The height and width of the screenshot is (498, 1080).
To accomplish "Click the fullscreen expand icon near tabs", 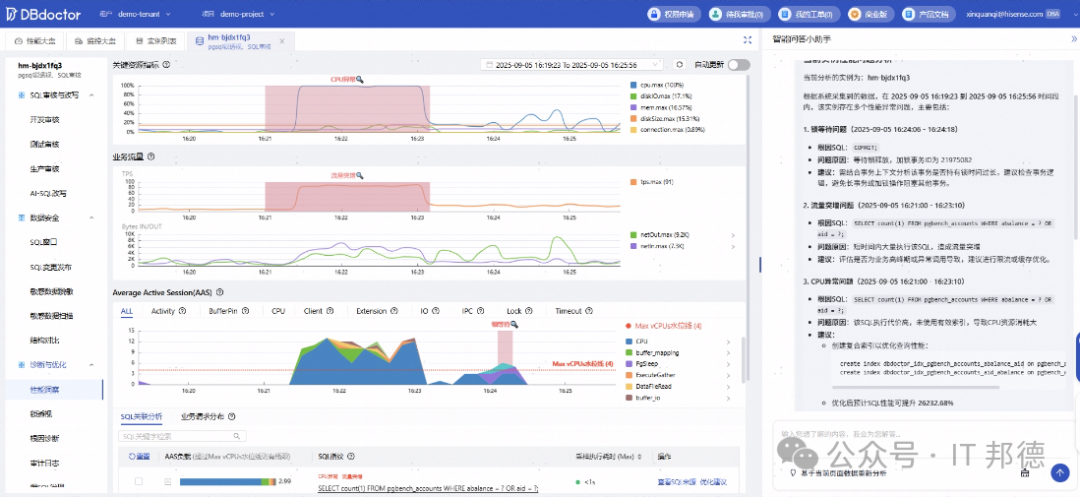I will point(748,41).
